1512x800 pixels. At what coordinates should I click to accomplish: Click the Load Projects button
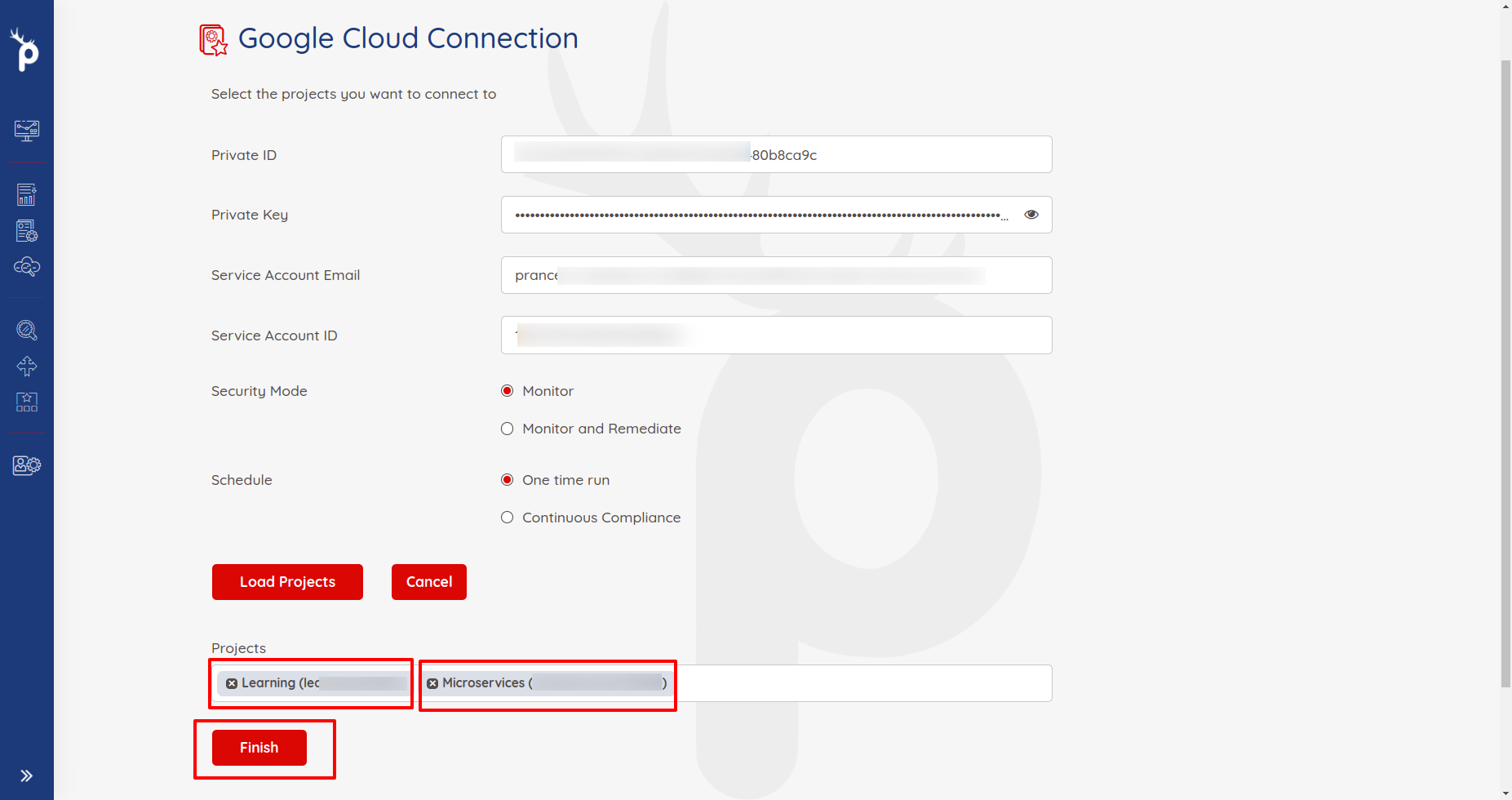tap(287, 582)
